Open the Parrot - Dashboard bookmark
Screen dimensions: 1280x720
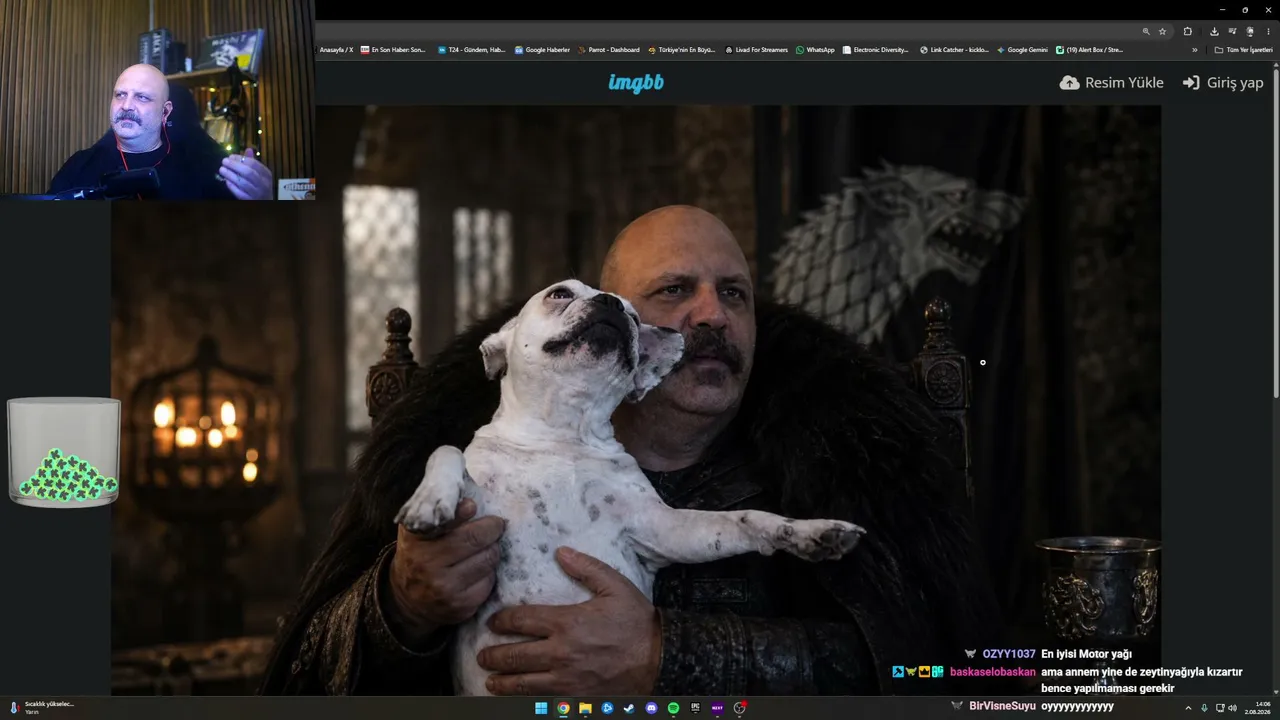[x=608, y=50]
